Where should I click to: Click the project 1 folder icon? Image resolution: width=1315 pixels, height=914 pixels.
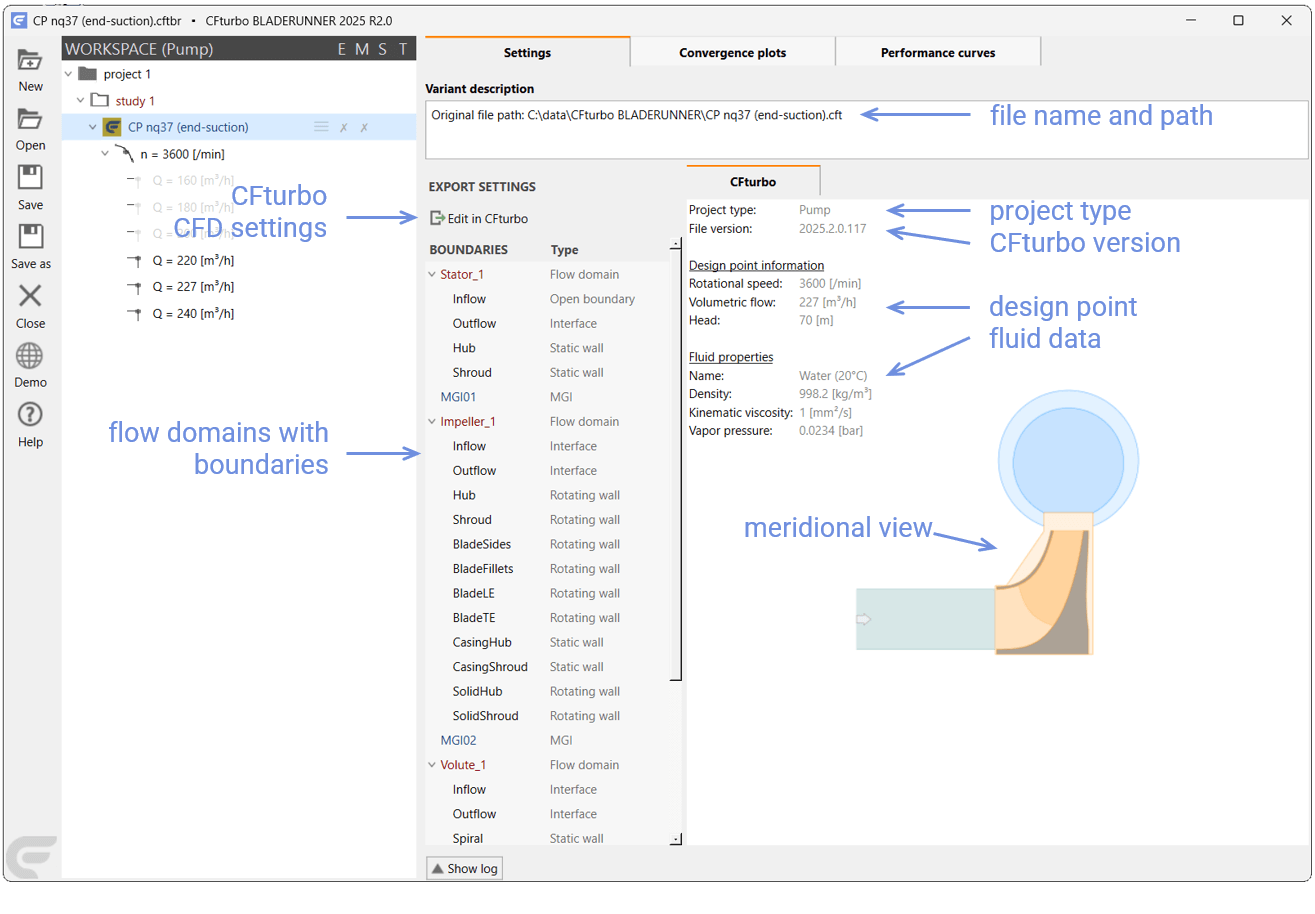click(x=87, y=74)
